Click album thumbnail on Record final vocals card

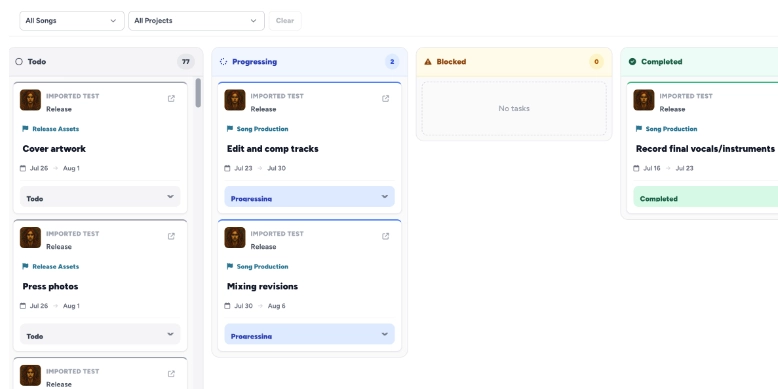(644, 100)
